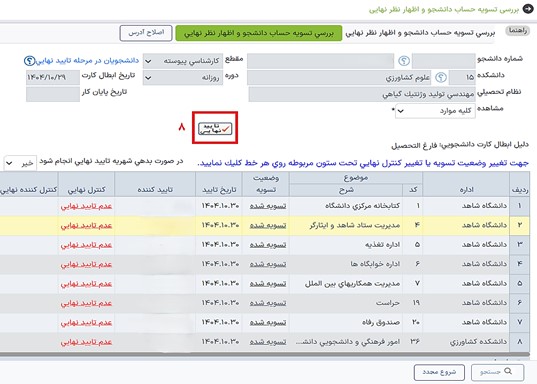Click تسویه شده for امور فرهنگی و دانشجویی

click(x=268, y=342)
